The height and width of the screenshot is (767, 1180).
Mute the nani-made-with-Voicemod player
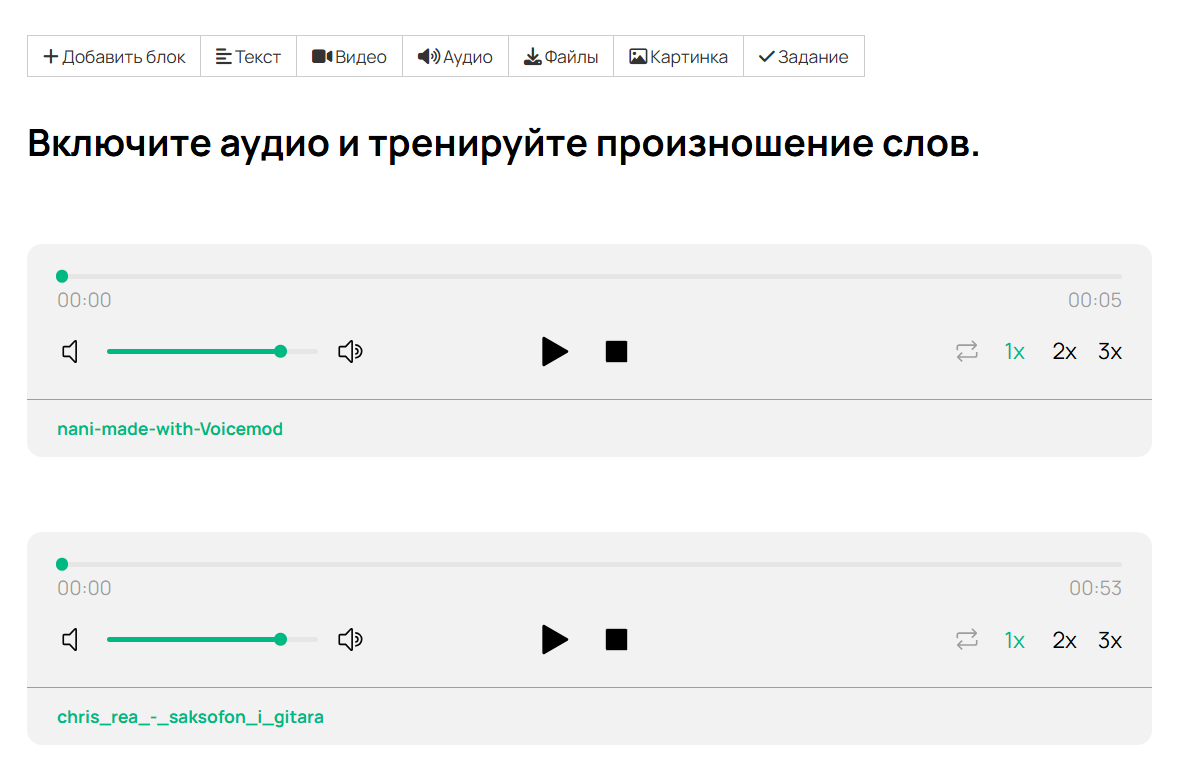[x=70, y=352]
